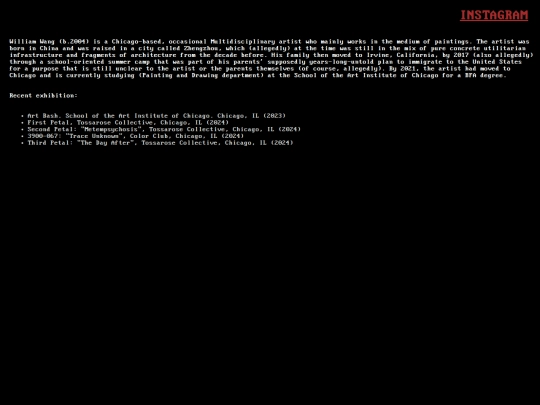540x405 pixels.
Task: Select the Third Petal The Day After entry
Action: click(160, 143)
